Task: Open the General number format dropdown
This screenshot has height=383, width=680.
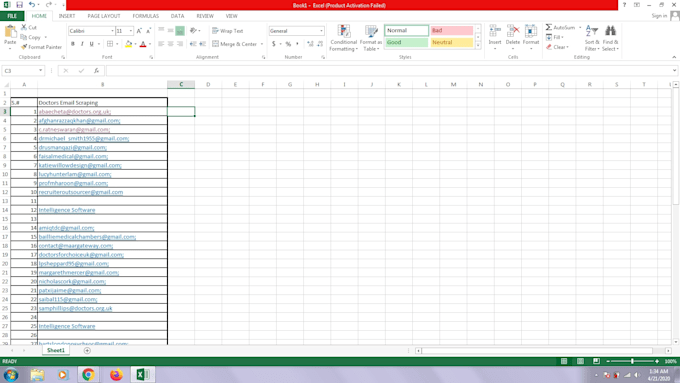Action: pyautogui.click(x=321, y=31)
